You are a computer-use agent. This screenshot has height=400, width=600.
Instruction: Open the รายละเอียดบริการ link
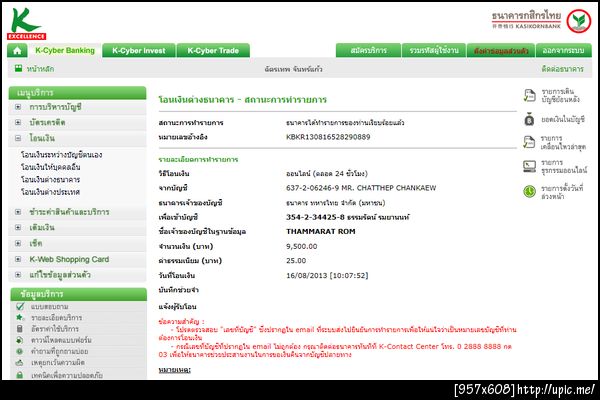tap(56, 318)
